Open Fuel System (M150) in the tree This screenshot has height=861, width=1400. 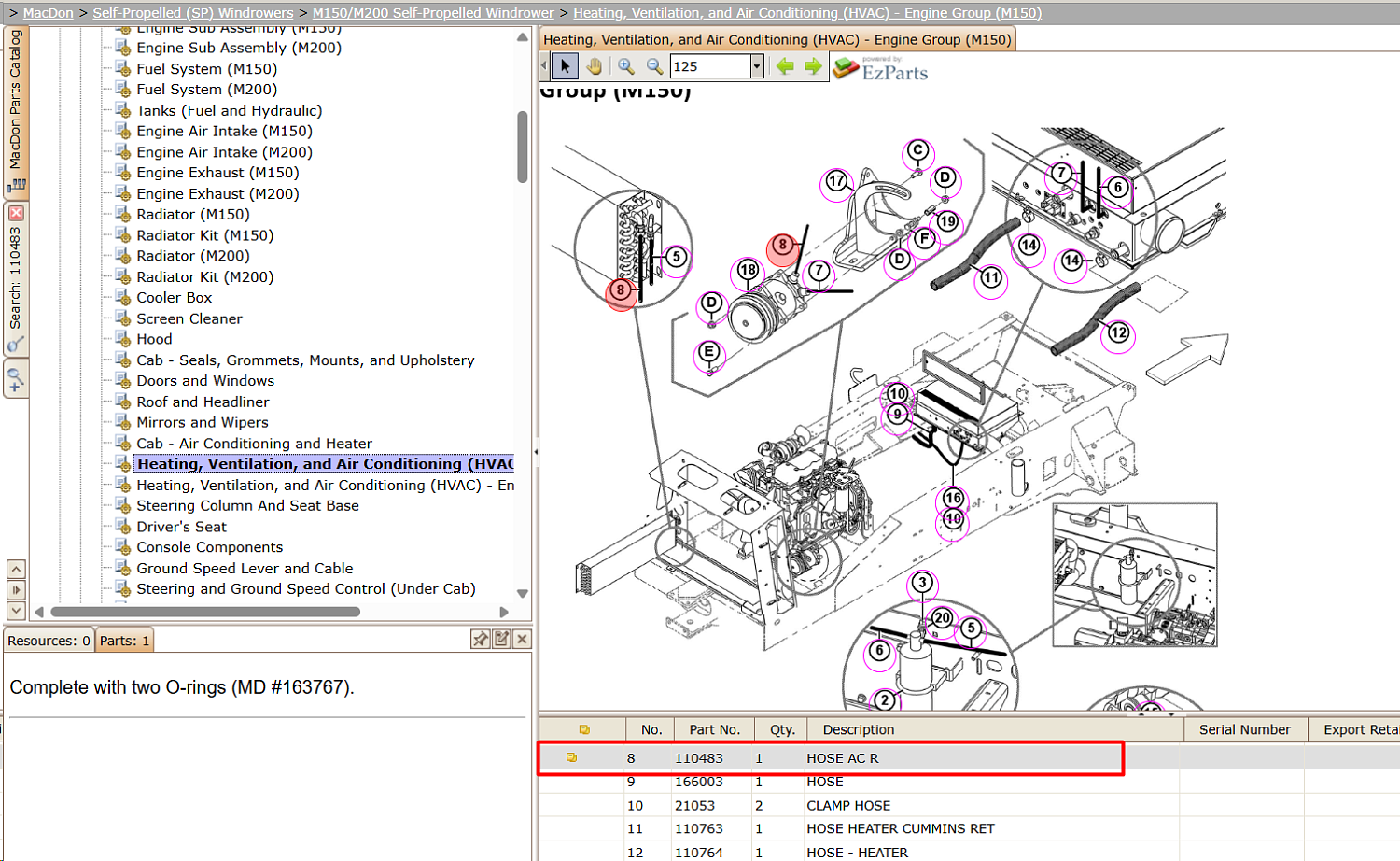click(x=206, y=69)
